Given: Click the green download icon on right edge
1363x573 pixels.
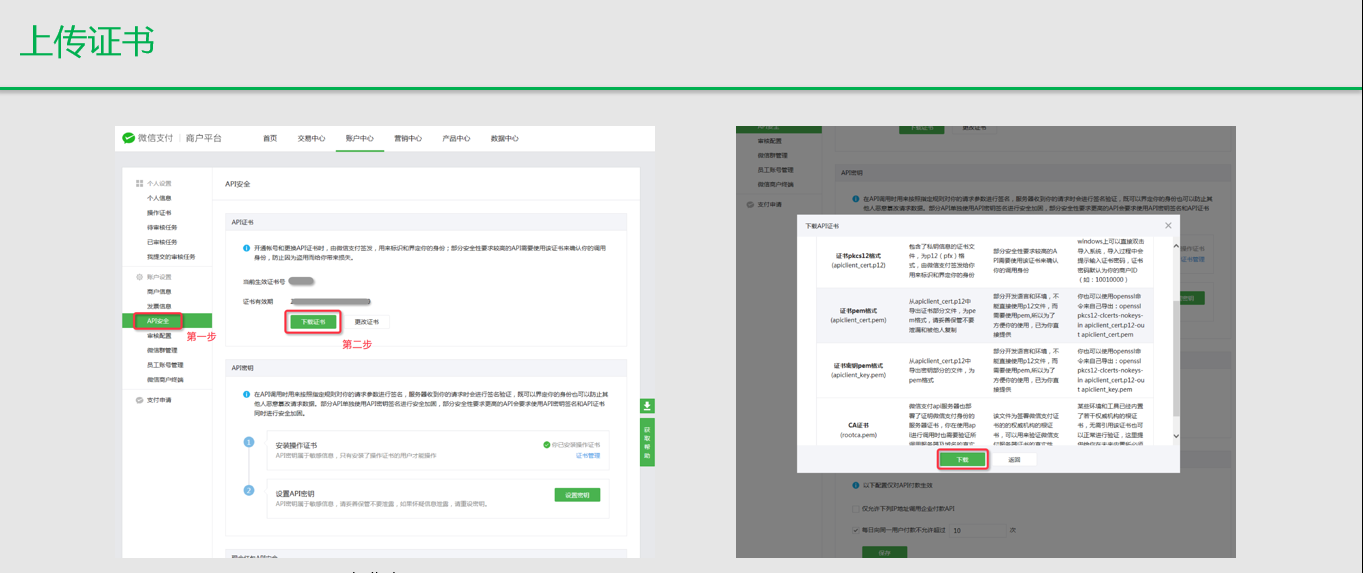Looking at the screenshot, I should pos(647,406).
